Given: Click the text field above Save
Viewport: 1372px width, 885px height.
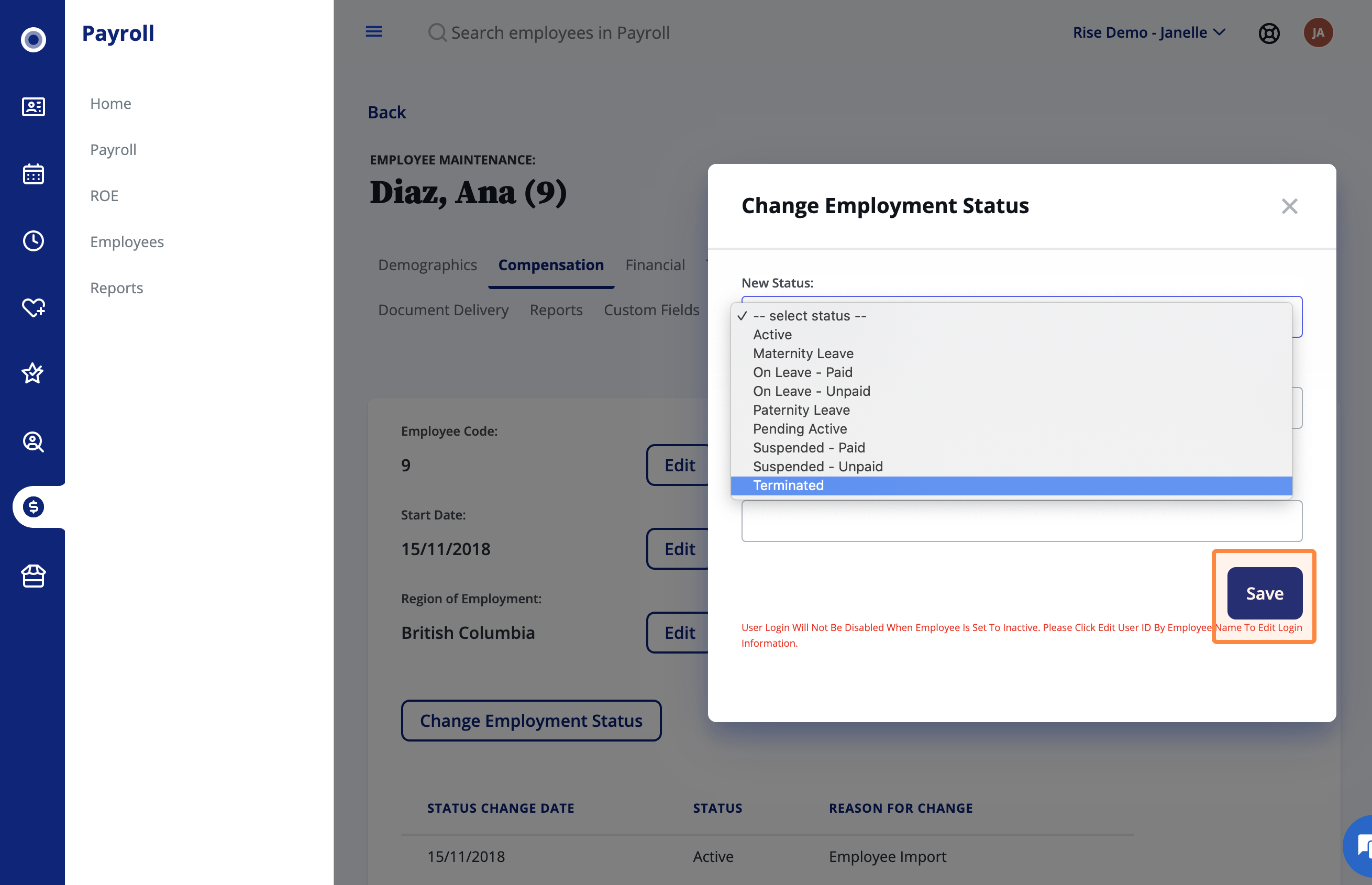Looking at the screenshot, I should tap(1022, 521).
